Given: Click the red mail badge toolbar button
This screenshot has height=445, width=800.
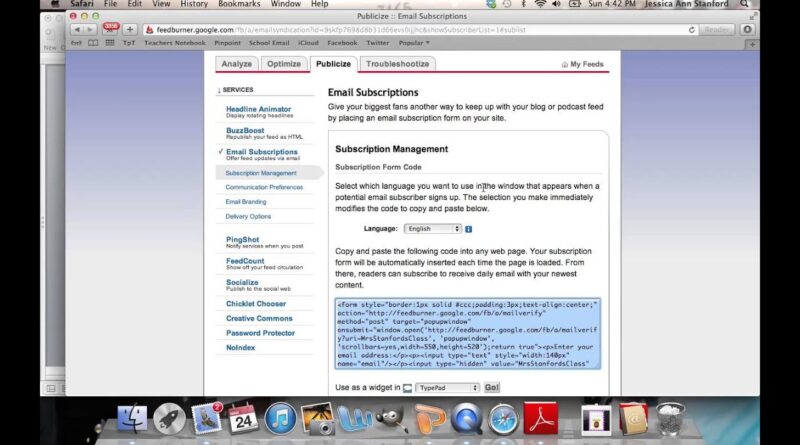Looking at the screenshot, I should [x=110, y=29].
